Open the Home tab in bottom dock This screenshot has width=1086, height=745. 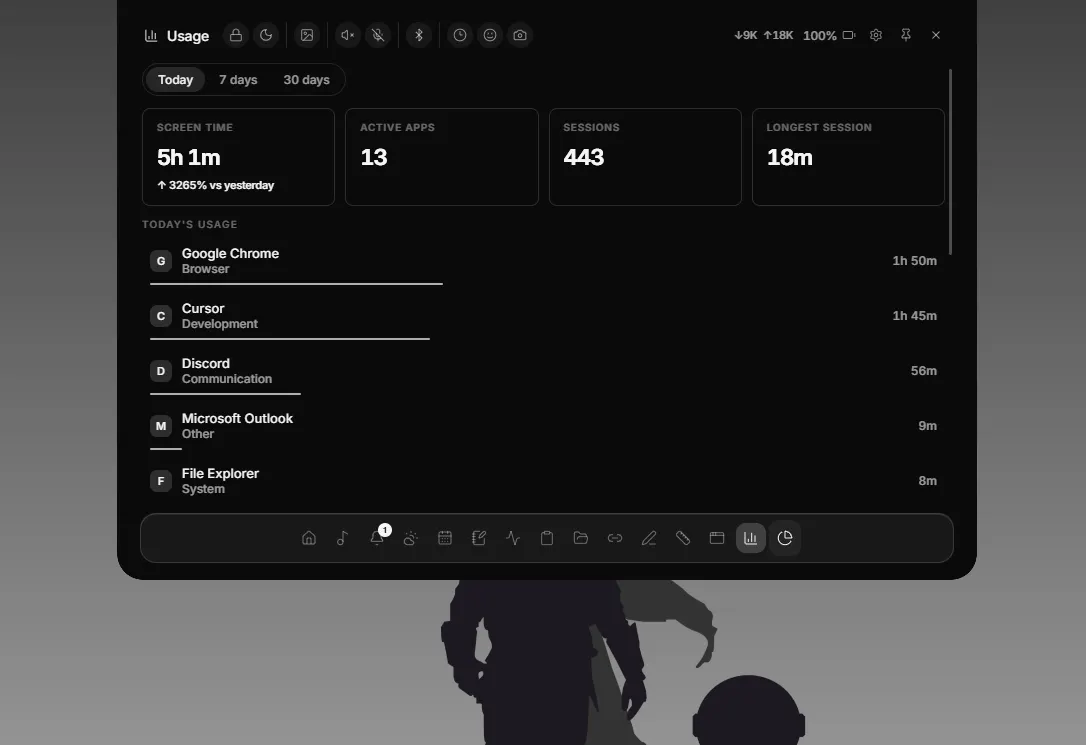(309, 538)
